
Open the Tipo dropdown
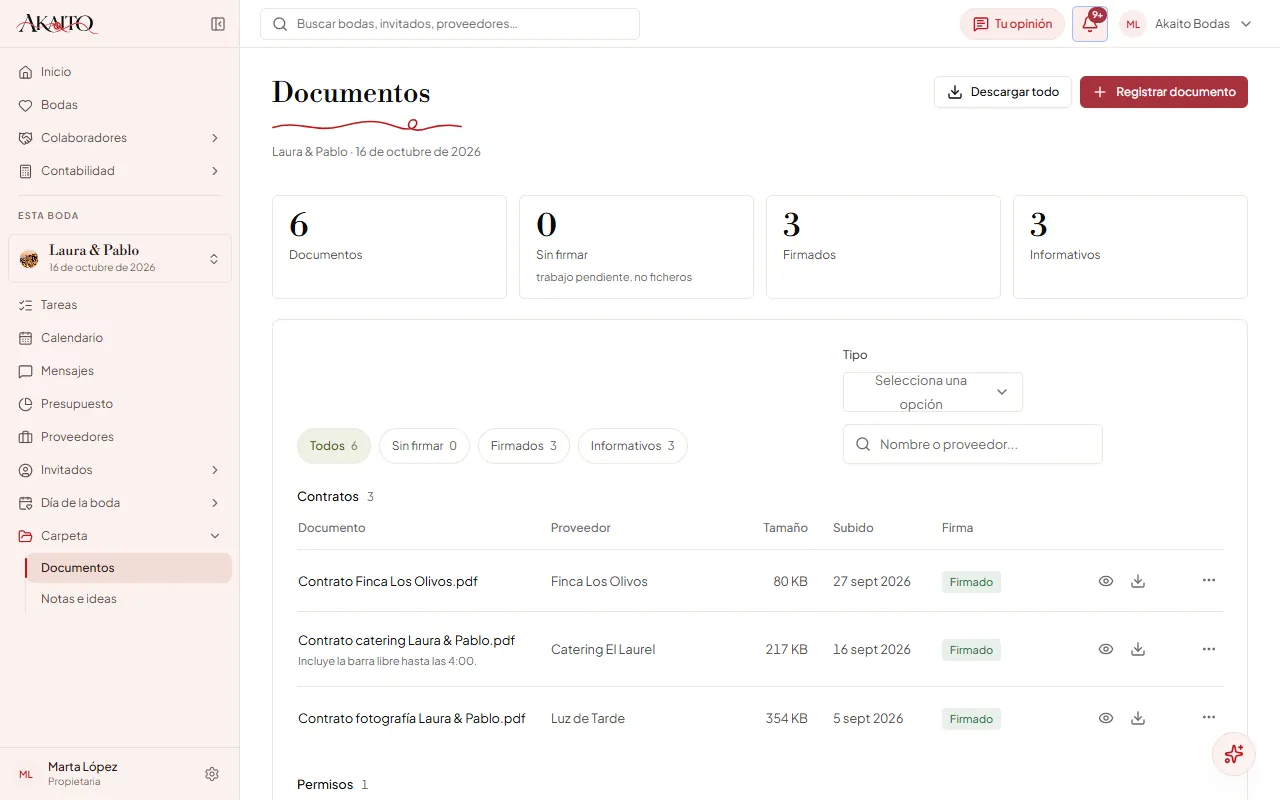coord(933,392)
